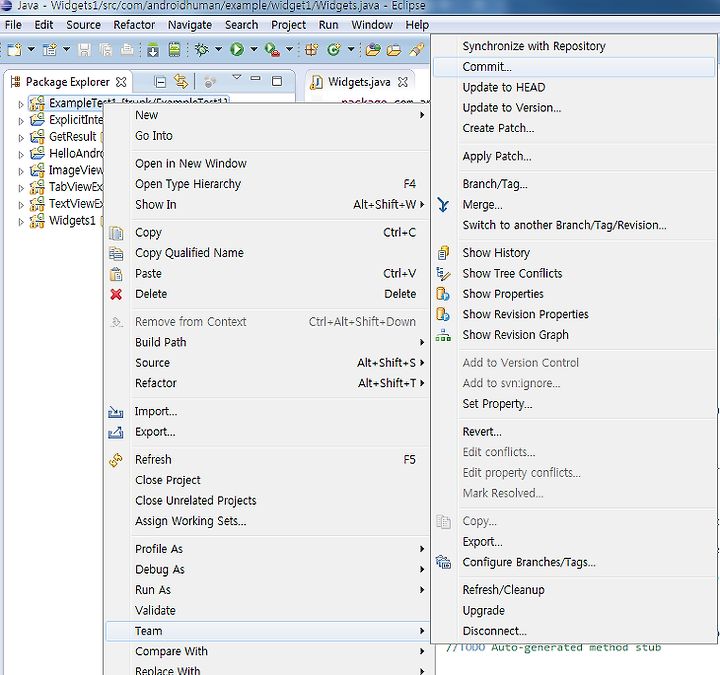This screenshot has height=675, width=720.
Task: Click the red Delete X icon
Action: tap(116, 294)
